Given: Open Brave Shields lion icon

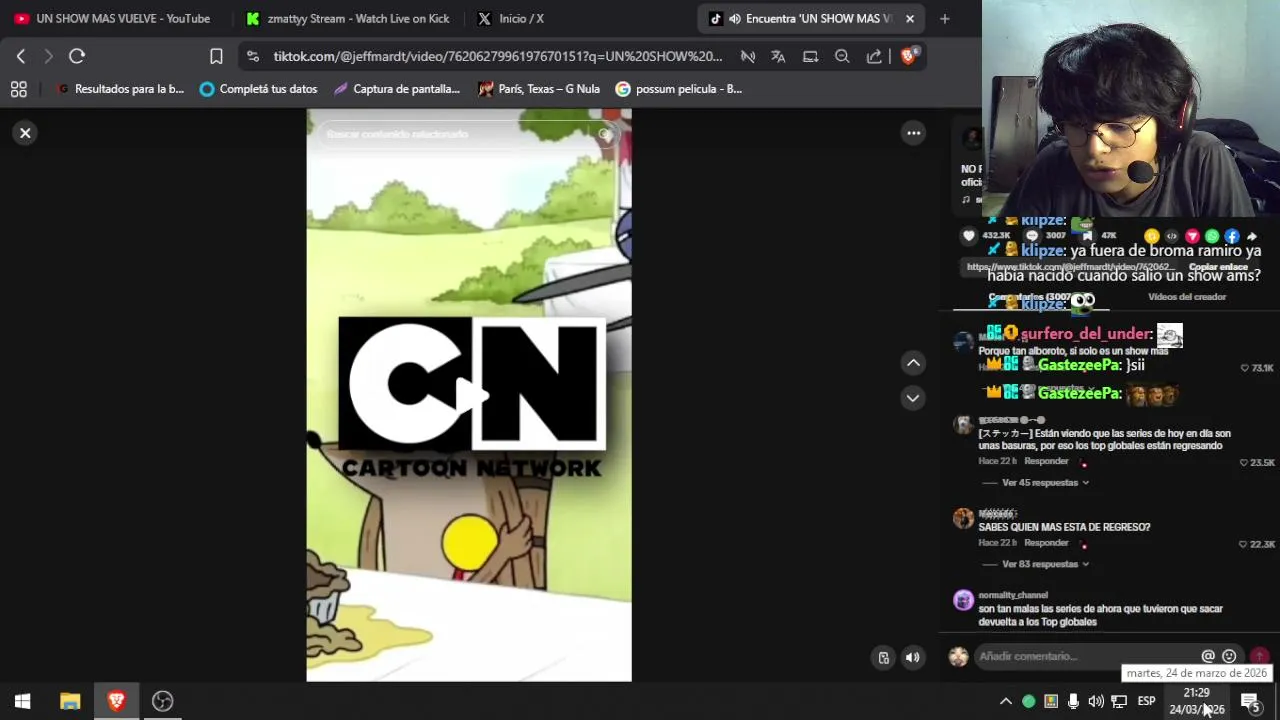Looking at the screenshot, I should click(x=909, y=56).
